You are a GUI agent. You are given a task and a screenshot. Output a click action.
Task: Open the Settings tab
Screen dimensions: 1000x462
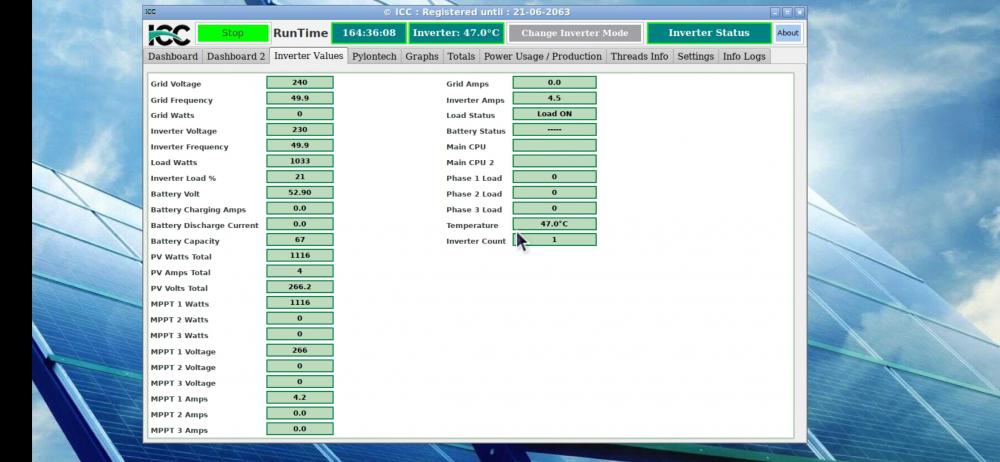click(695, 56)
